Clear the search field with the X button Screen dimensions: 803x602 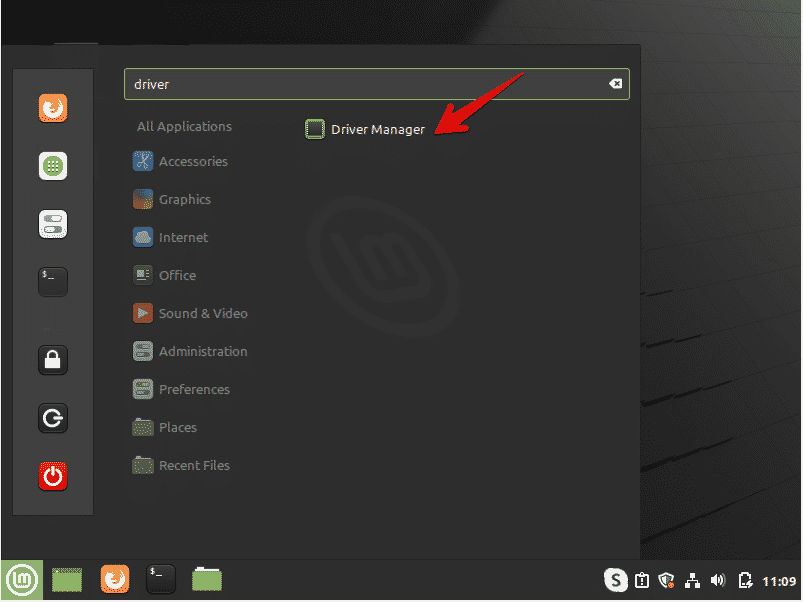(616, 84)
